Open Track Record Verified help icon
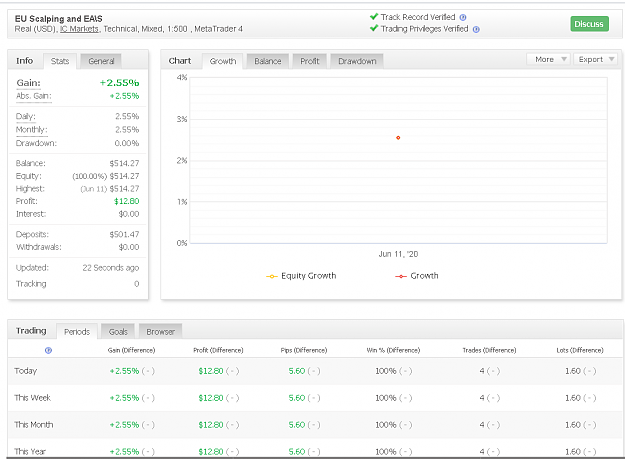This screenshot has width=625, height=459. pos(463,18)
